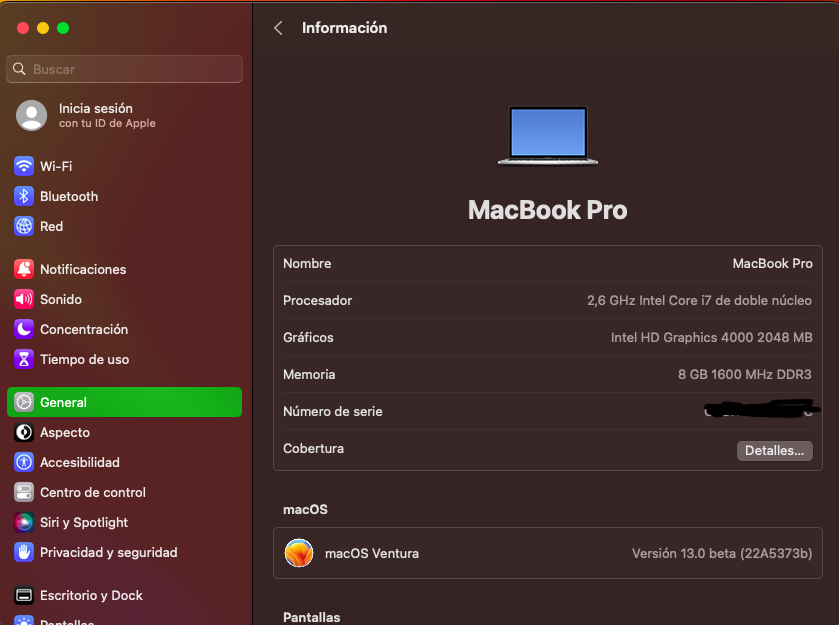
Task: Click the Información page title
Action: click(345, 28)
